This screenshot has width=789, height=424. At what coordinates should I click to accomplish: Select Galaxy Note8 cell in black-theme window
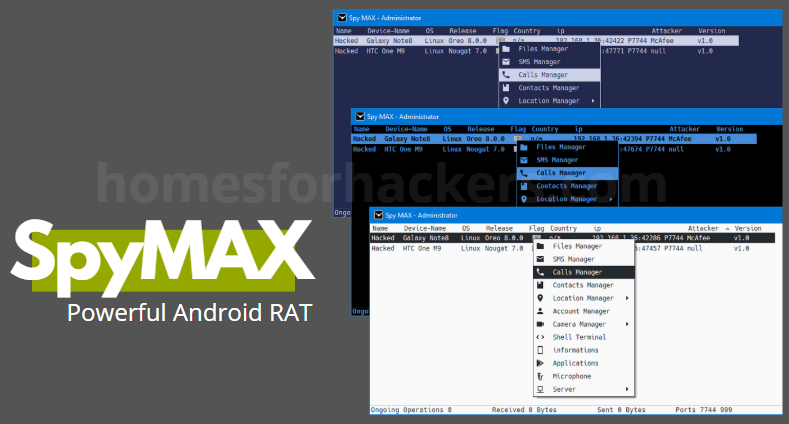[407, 139]
